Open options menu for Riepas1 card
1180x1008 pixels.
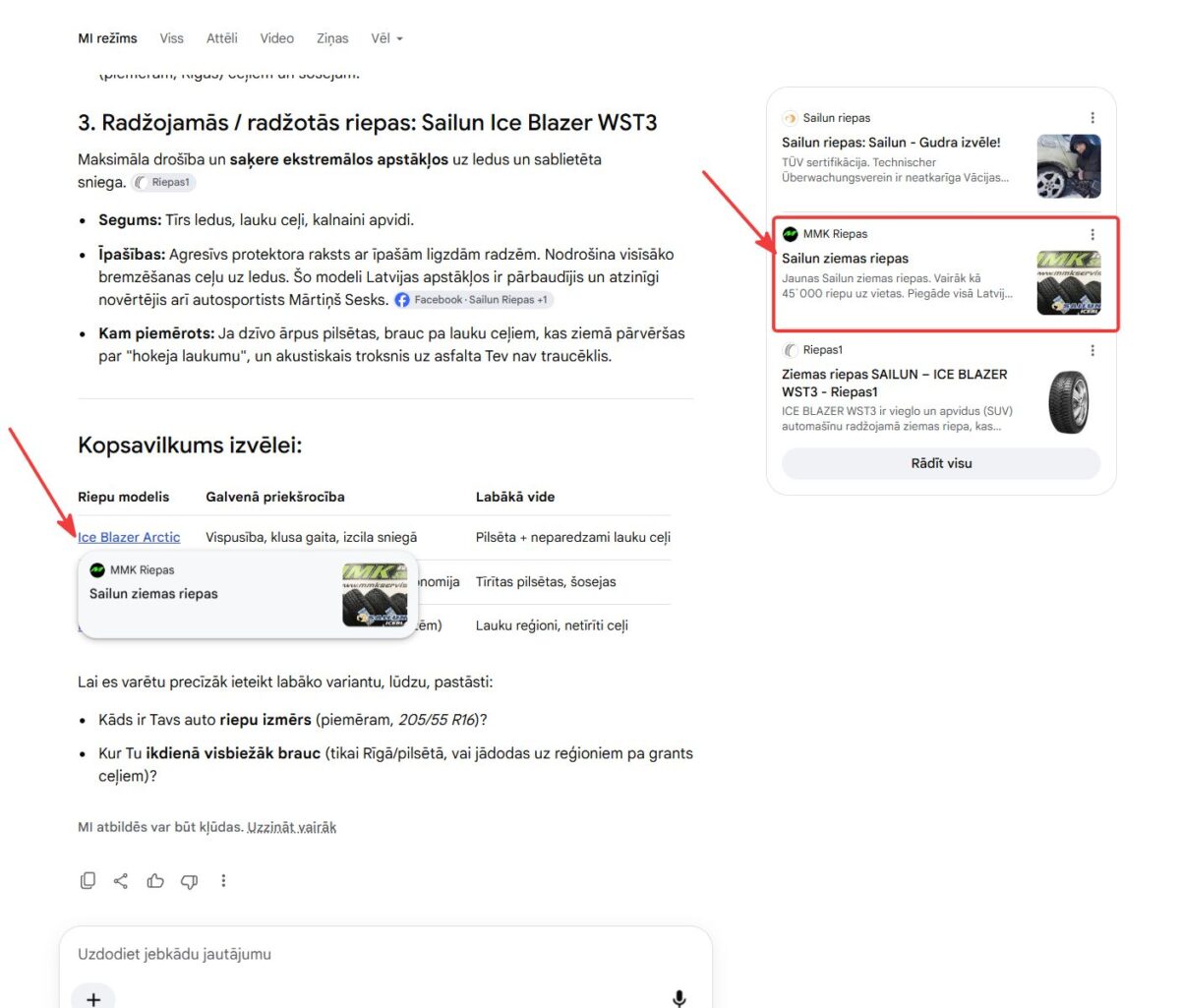1092,350
